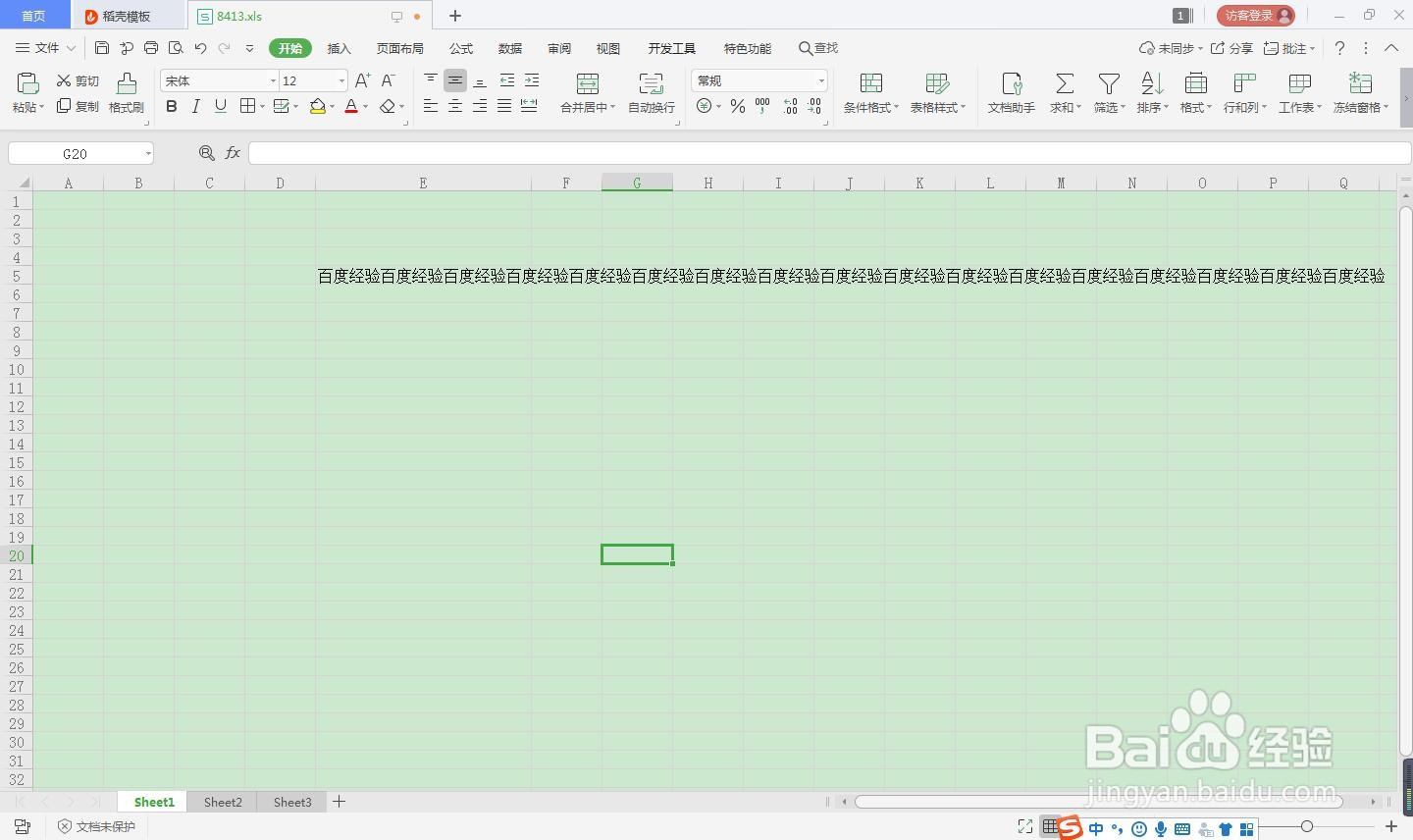Open the Document Assistant tool
This screenshot has height=840, width=1413.
point(1011,93)
